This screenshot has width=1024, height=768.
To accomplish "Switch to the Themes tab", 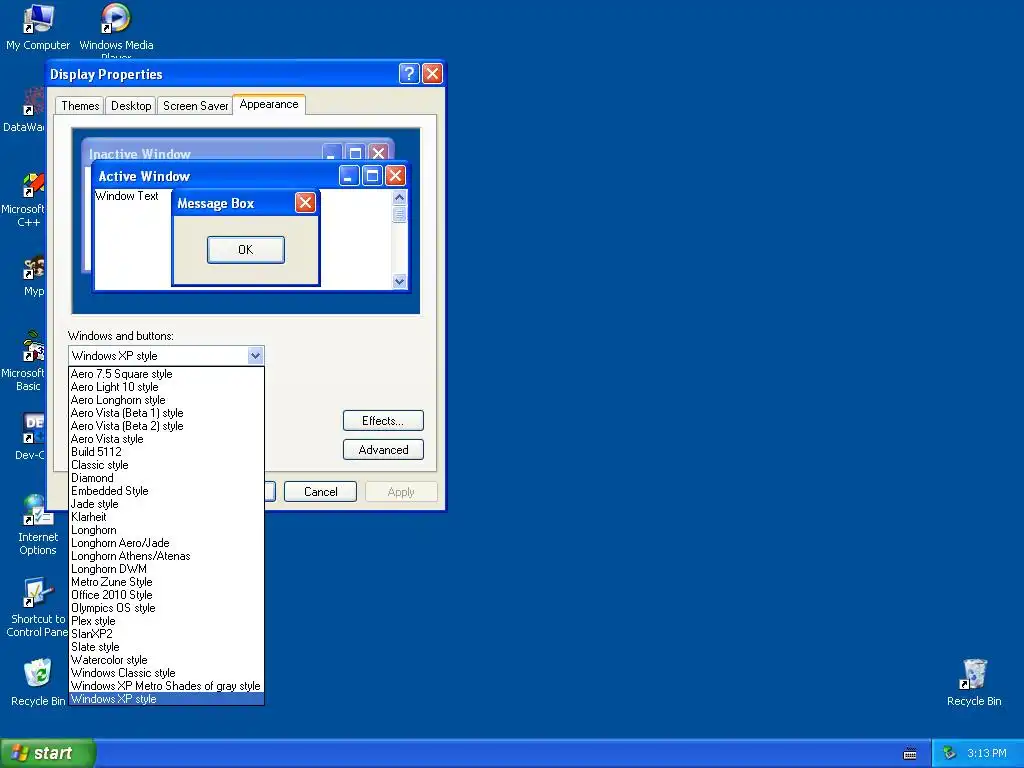I will pyautogui.click(x=80, y=106).
